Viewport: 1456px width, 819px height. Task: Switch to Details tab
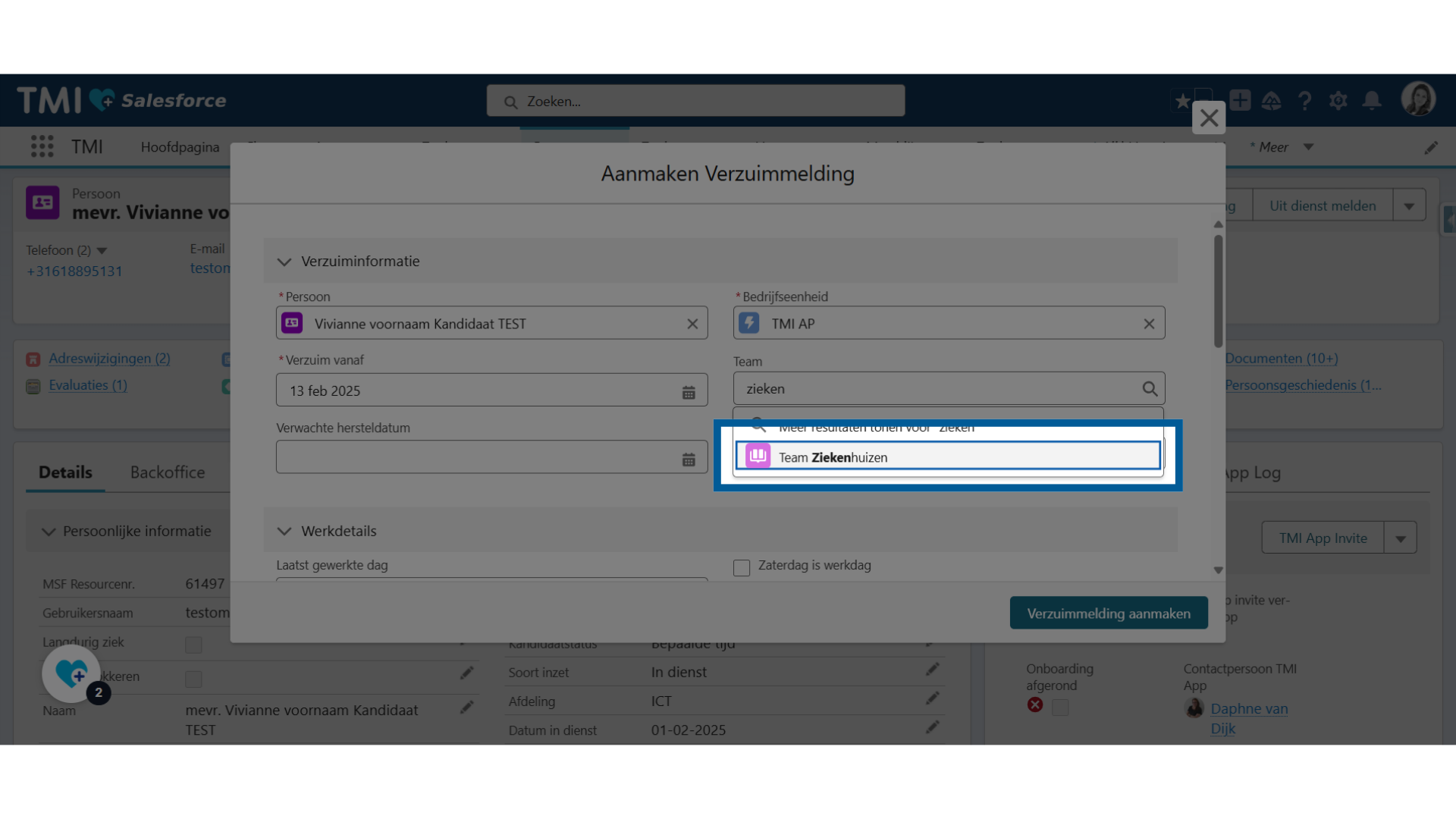point(65,471)
